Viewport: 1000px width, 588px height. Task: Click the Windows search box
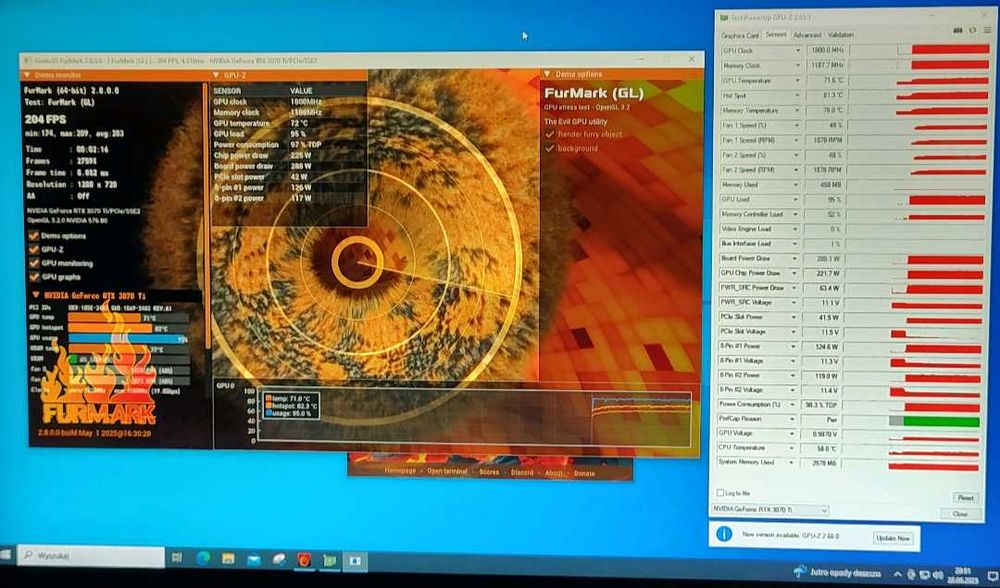click(x=91, y=555)
